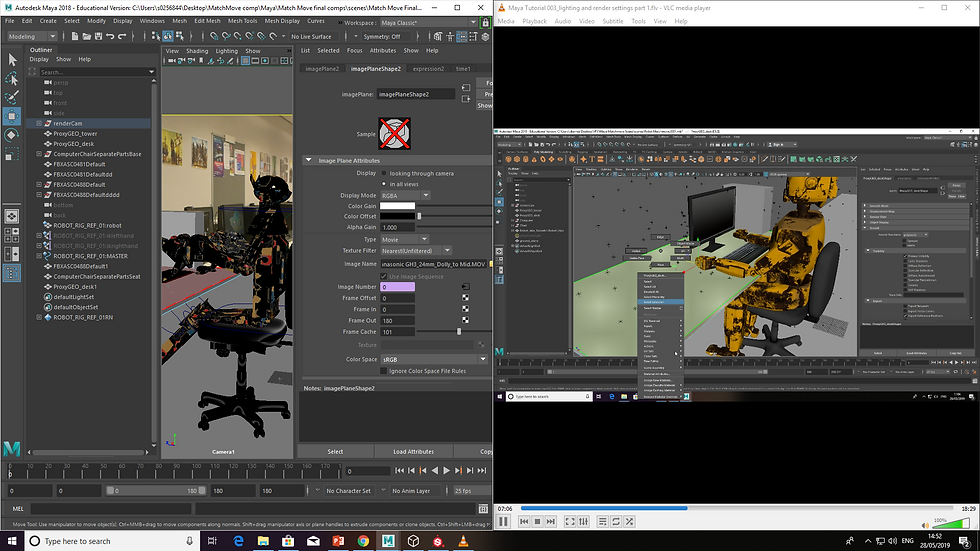Open viewport Shading menu

click(x=197, y=51)
